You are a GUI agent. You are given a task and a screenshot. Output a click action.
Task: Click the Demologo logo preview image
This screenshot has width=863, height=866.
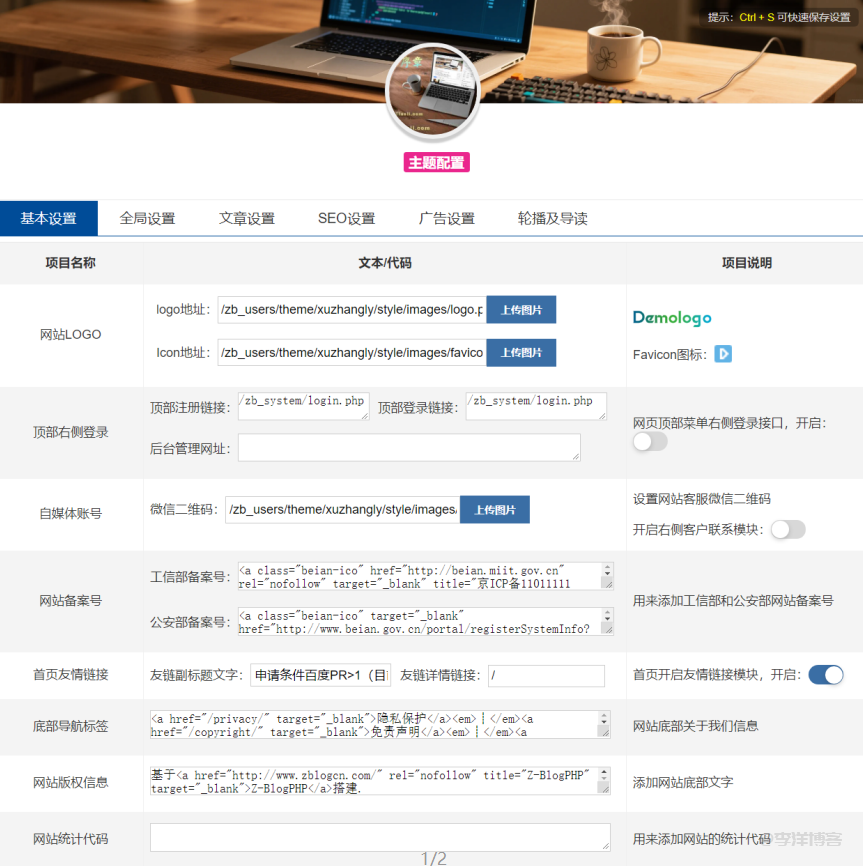tap(672, 318)
